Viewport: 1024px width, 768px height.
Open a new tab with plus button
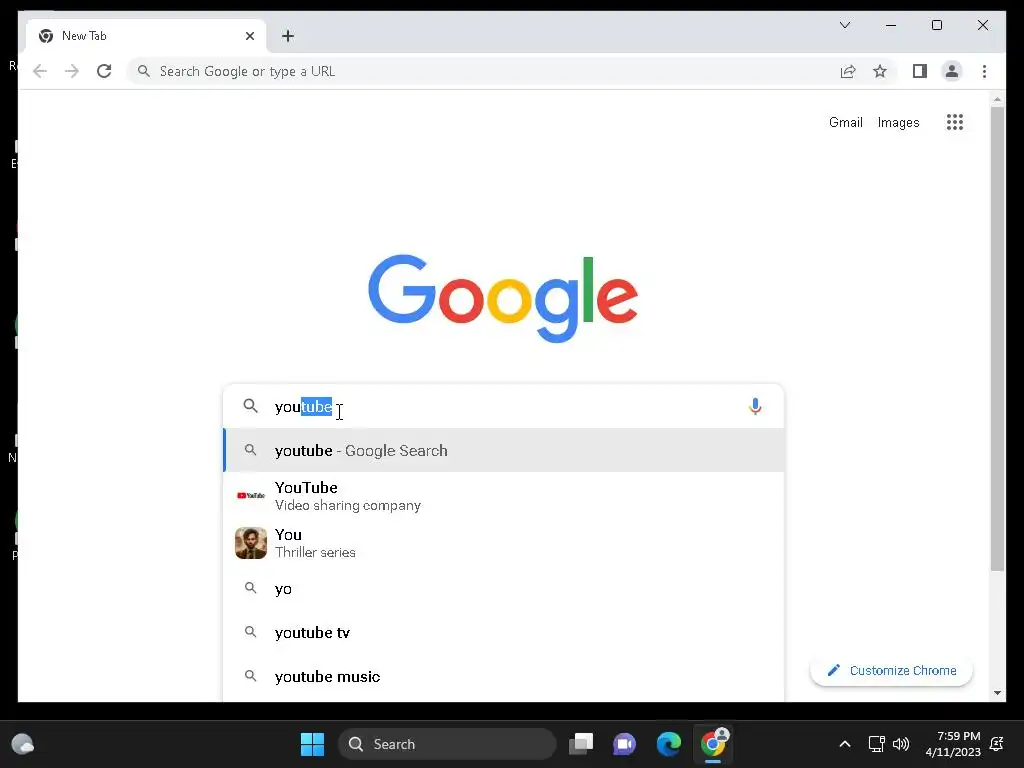288,36
